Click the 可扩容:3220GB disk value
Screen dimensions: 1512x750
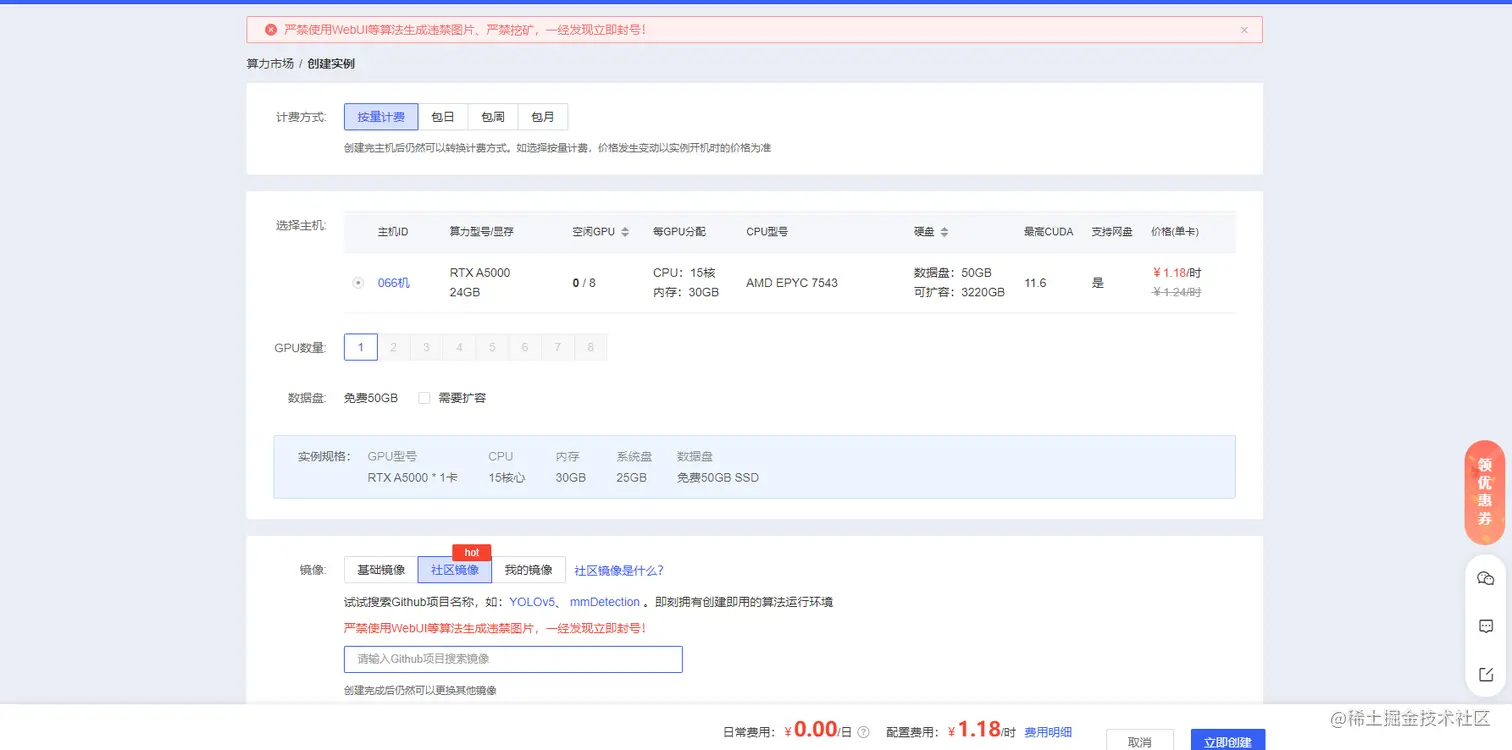pos(959,293)
